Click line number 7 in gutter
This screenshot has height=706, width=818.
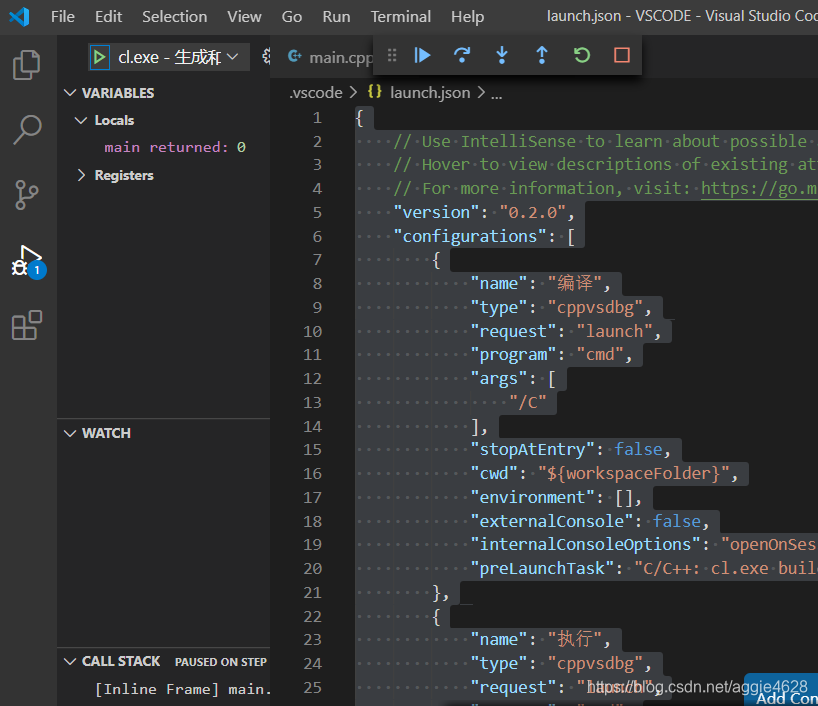tap(317, 260)
